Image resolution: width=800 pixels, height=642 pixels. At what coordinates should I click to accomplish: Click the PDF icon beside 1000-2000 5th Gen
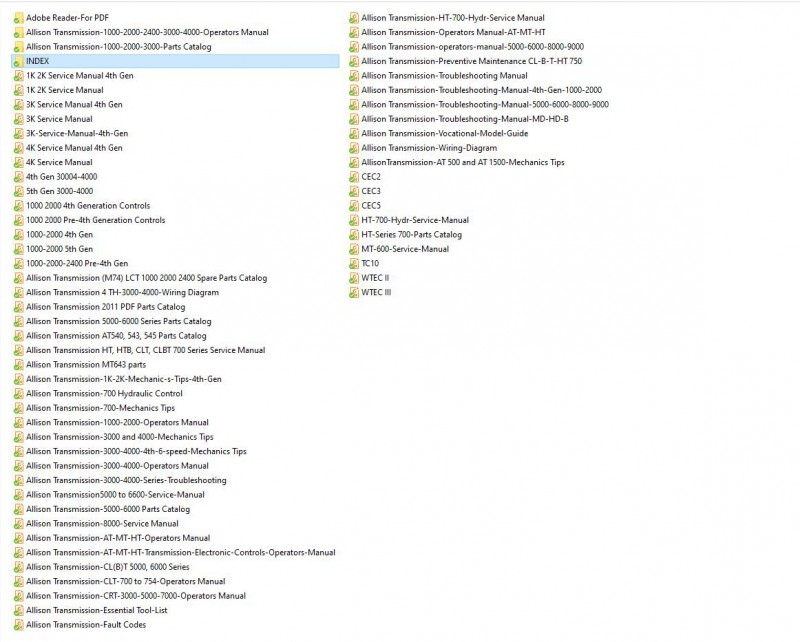18,249
